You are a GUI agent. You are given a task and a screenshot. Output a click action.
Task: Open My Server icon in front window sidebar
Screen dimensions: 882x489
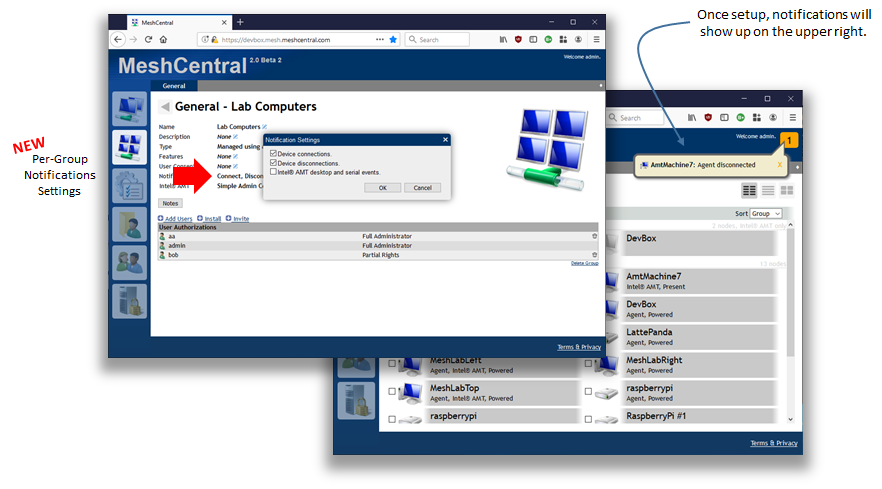click(129, 301)
